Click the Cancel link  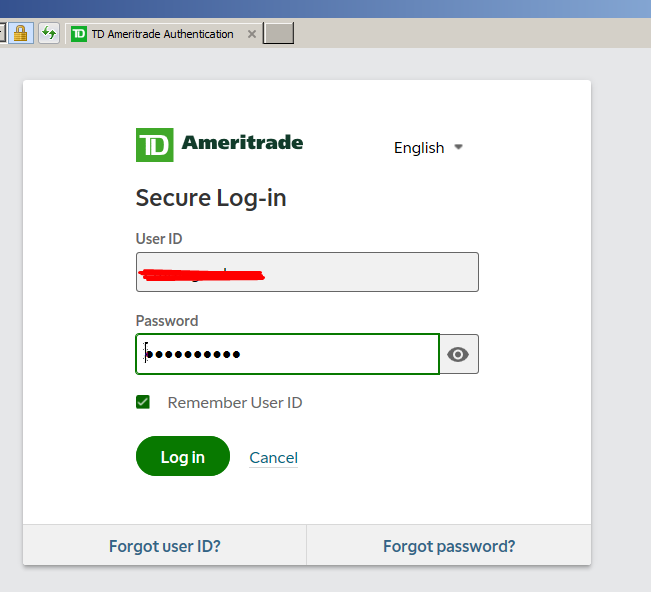point(273,457)
